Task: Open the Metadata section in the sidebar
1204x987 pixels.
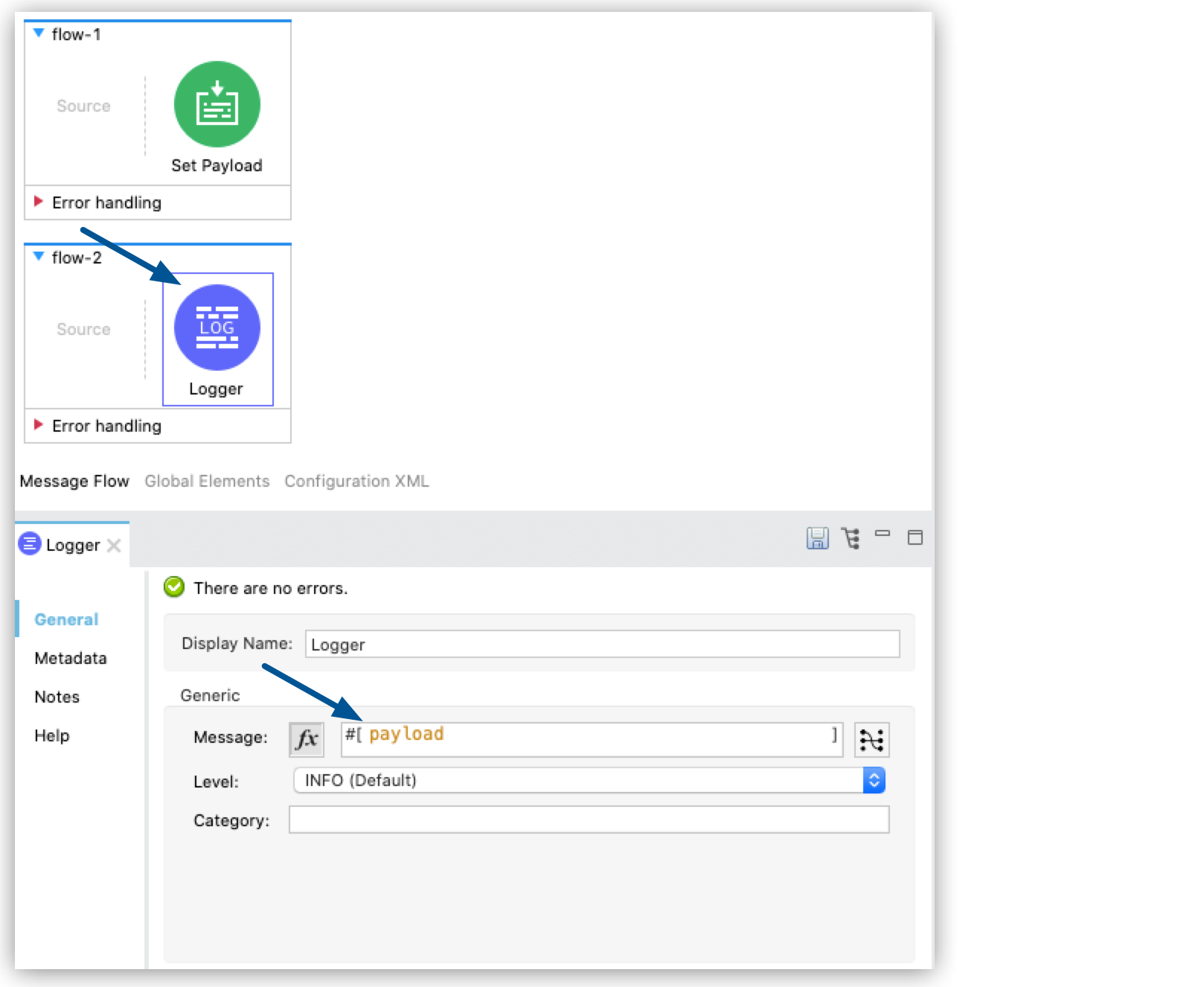Action: (71, 658)
